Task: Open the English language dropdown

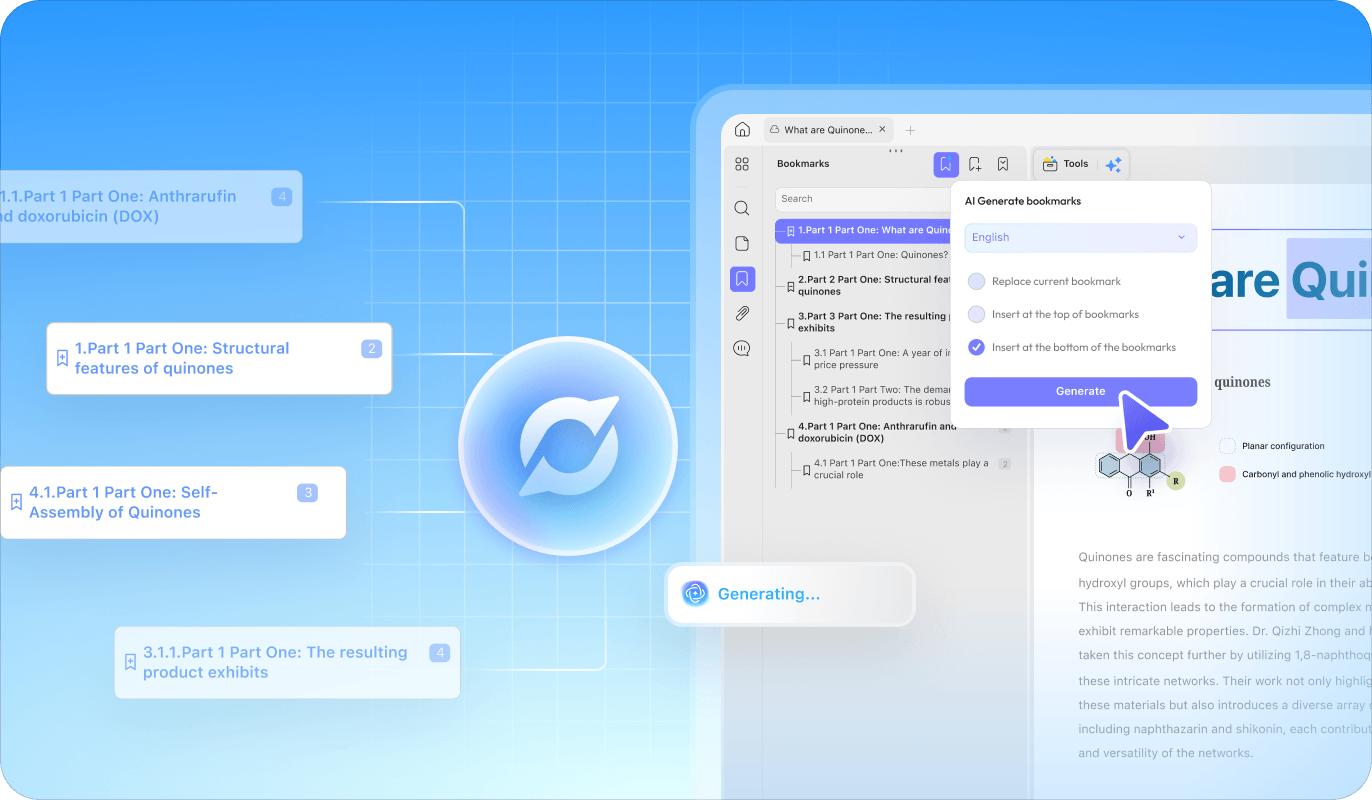Action: tap(1081, 237)
